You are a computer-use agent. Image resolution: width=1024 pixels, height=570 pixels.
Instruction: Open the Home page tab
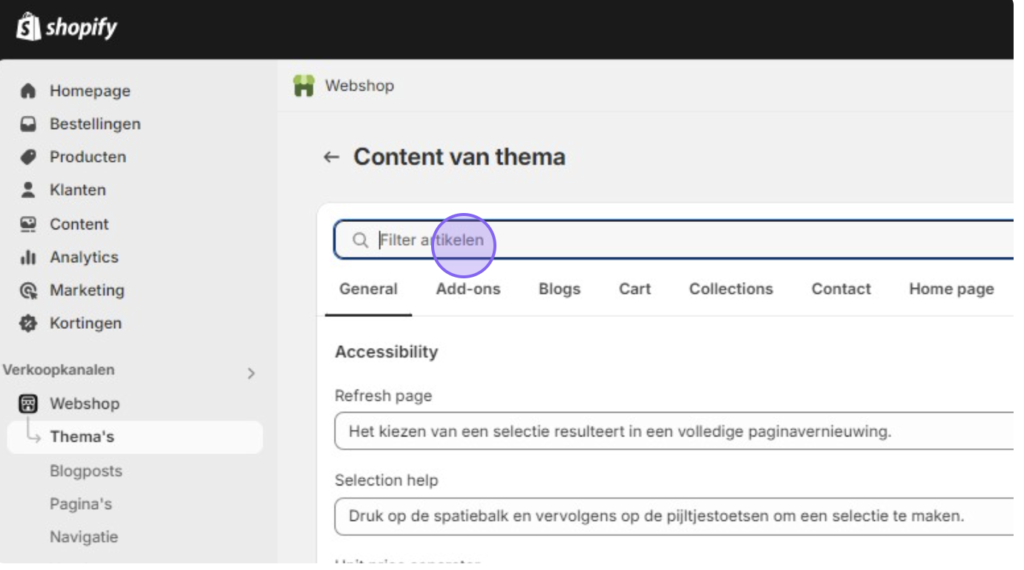coord(952,289)
